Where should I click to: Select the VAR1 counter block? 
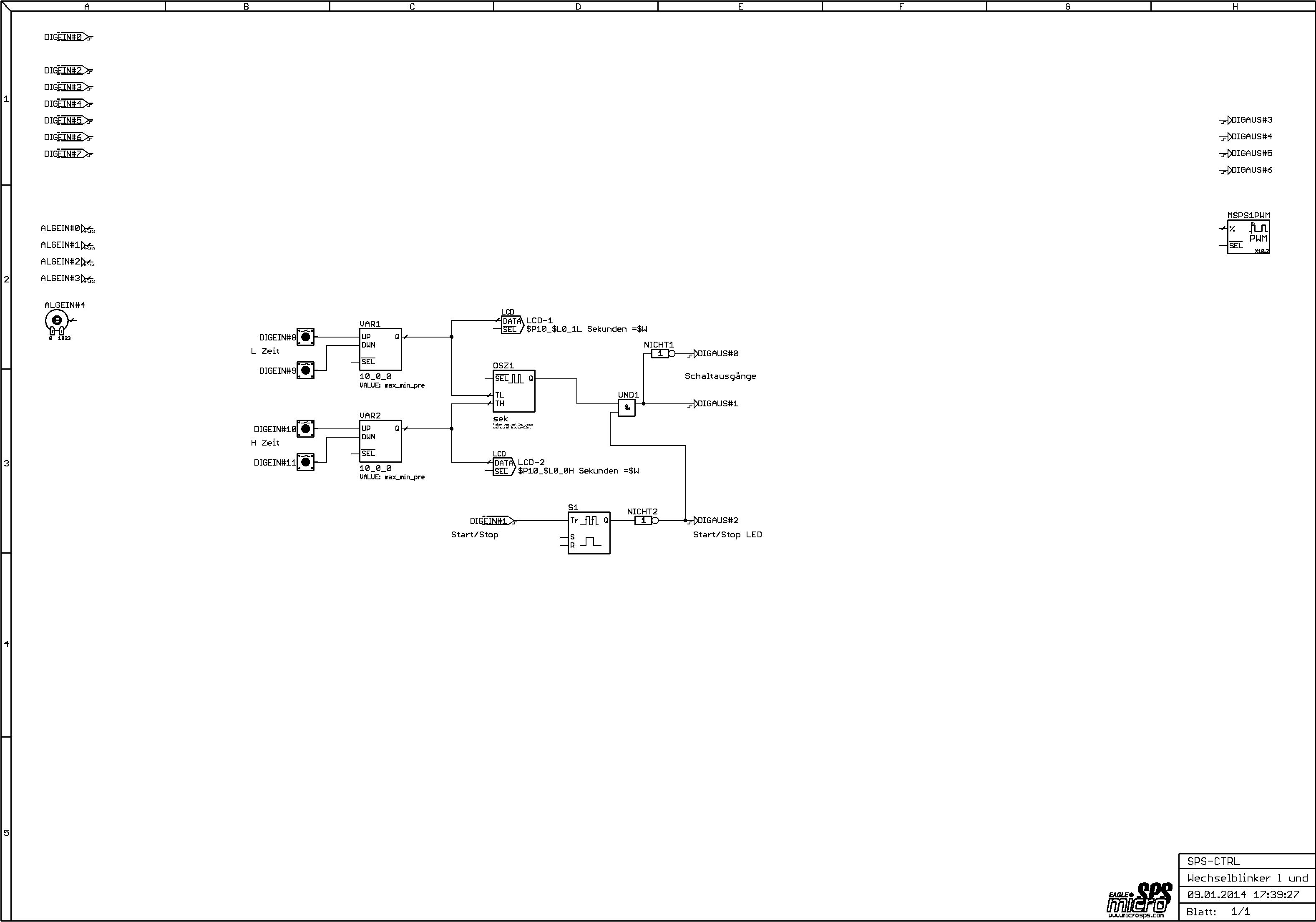point(380,349)
